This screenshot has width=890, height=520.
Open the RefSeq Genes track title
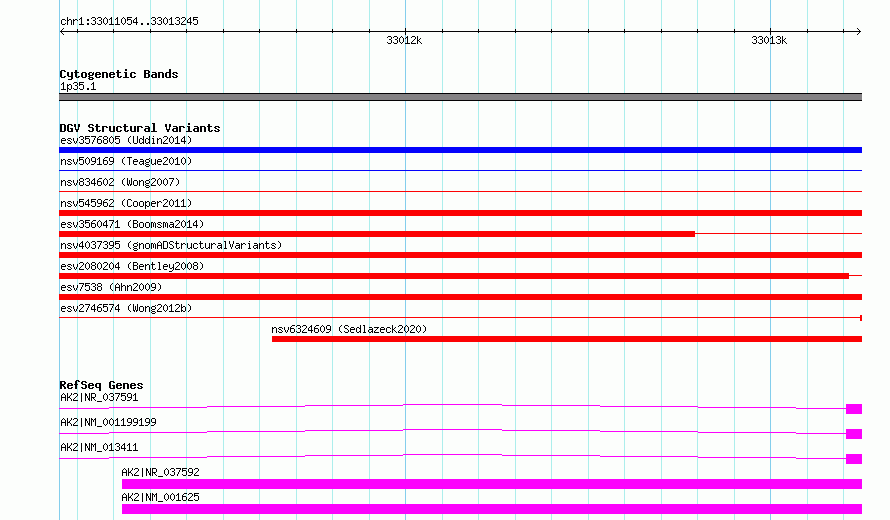[101, 385]
